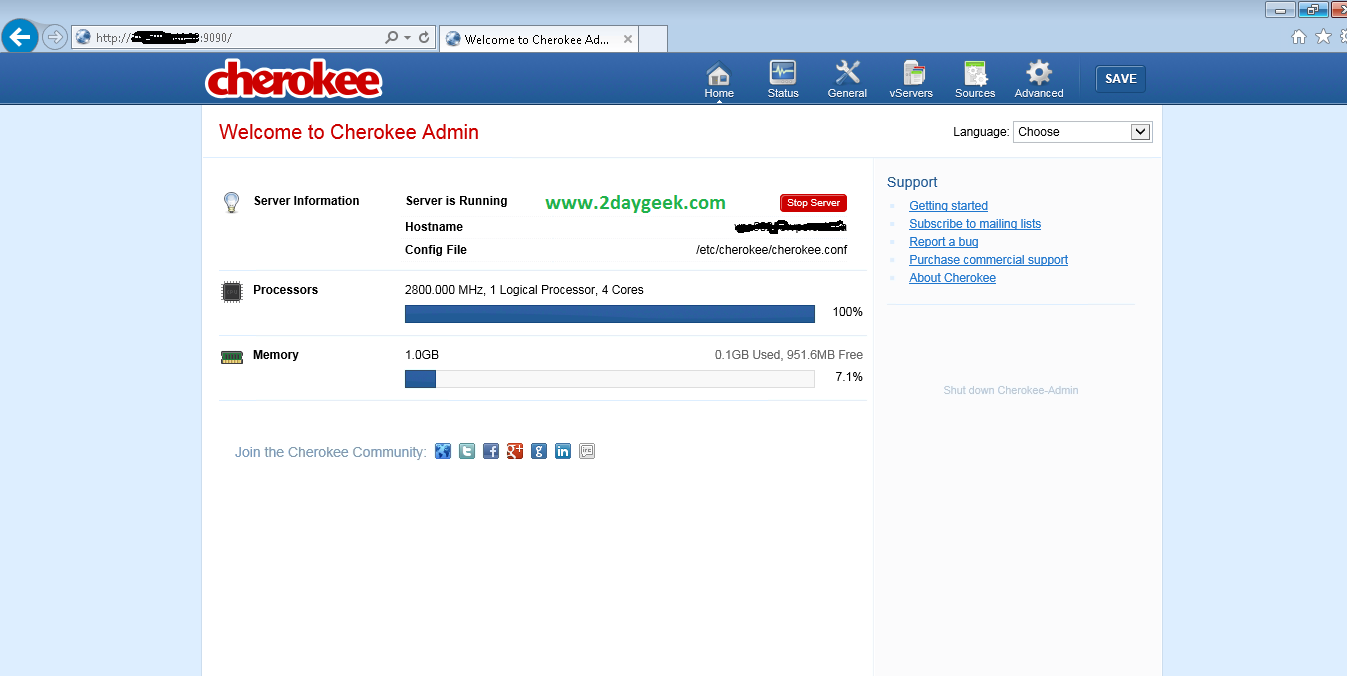Stop the running server
Screen dimensions: 1347x676
(813, 203)
